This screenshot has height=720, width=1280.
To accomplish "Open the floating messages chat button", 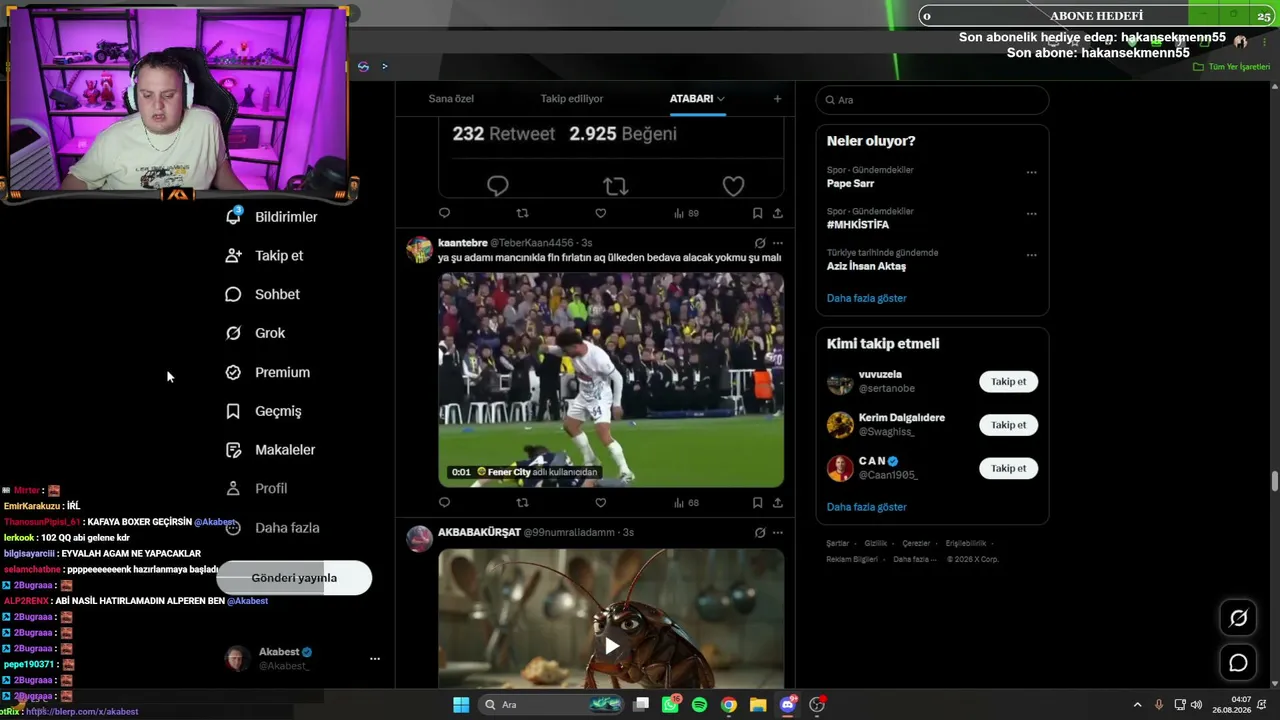I will (x=1238, y=663).
